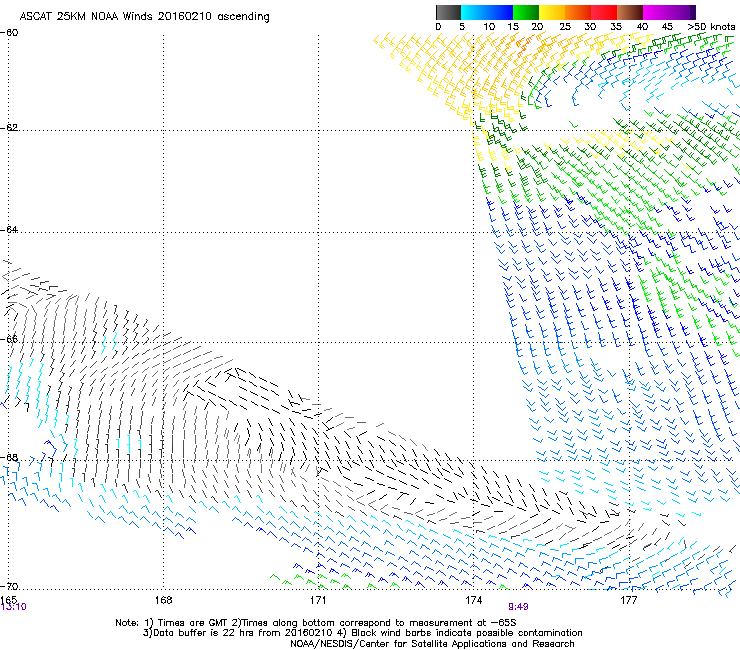
Task: Click the yellow 20–25 knots color bar segment
Action: pyautogui.click(x=552, y=12)
